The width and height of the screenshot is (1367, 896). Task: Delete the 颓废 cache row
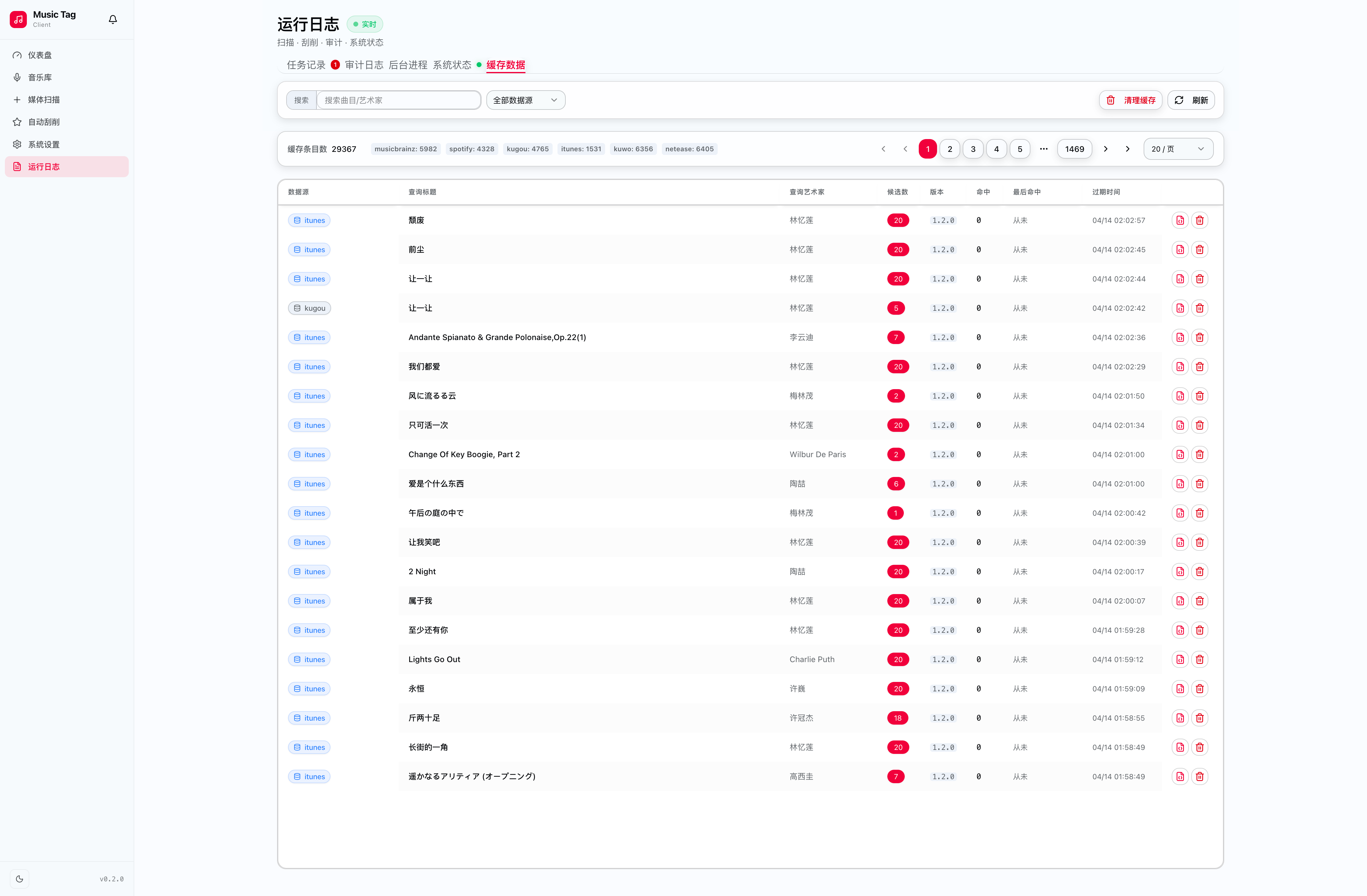pos(1199,220)
